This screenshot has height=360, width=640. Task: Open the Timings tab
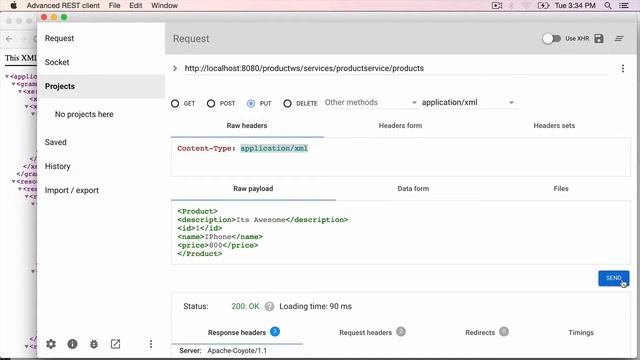581,333
